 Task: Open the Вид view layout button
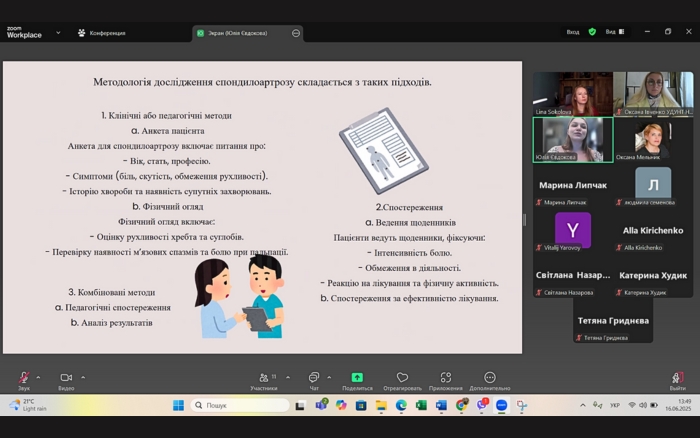[613, 32]
